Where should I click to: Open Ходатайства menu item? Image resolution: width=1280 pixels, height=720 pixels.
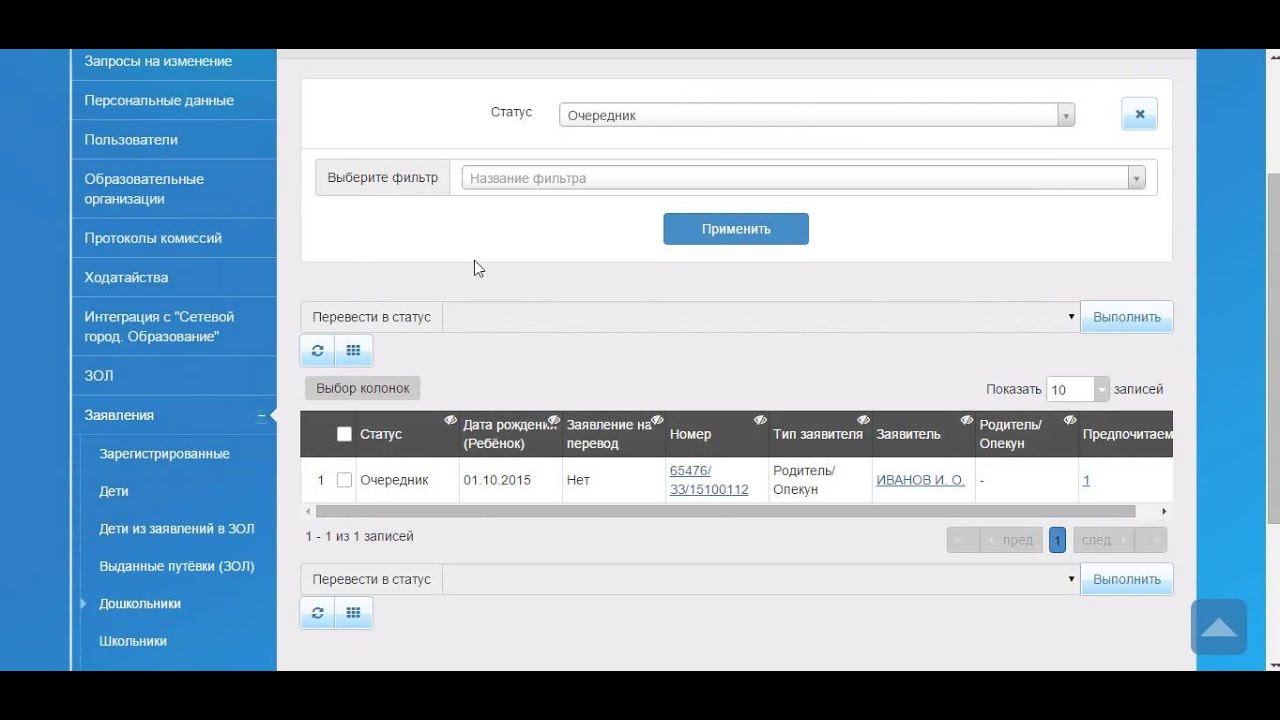click(x=126, y=277)
